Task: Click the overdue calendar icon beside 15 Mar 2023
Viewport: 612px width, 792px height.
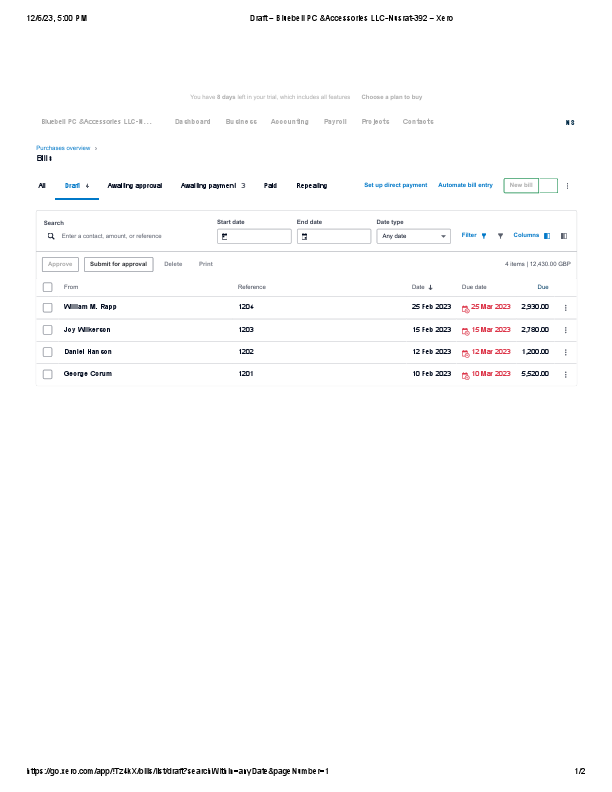Action: (466, 331)
